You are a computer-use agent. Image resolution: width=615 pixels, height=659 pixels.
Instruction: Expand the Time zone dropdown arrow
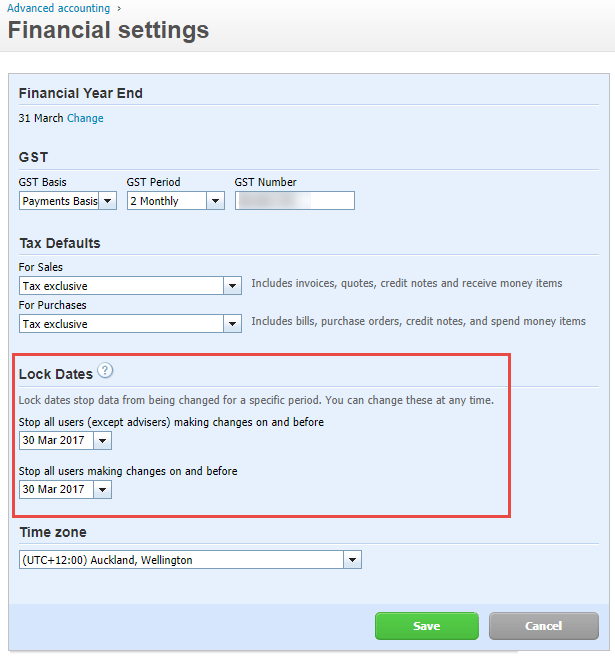click(353, 560)
